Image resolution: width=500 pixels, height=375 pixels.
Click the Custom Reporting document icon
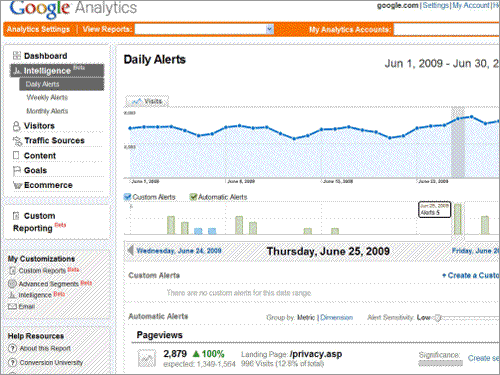coord(16,216)
